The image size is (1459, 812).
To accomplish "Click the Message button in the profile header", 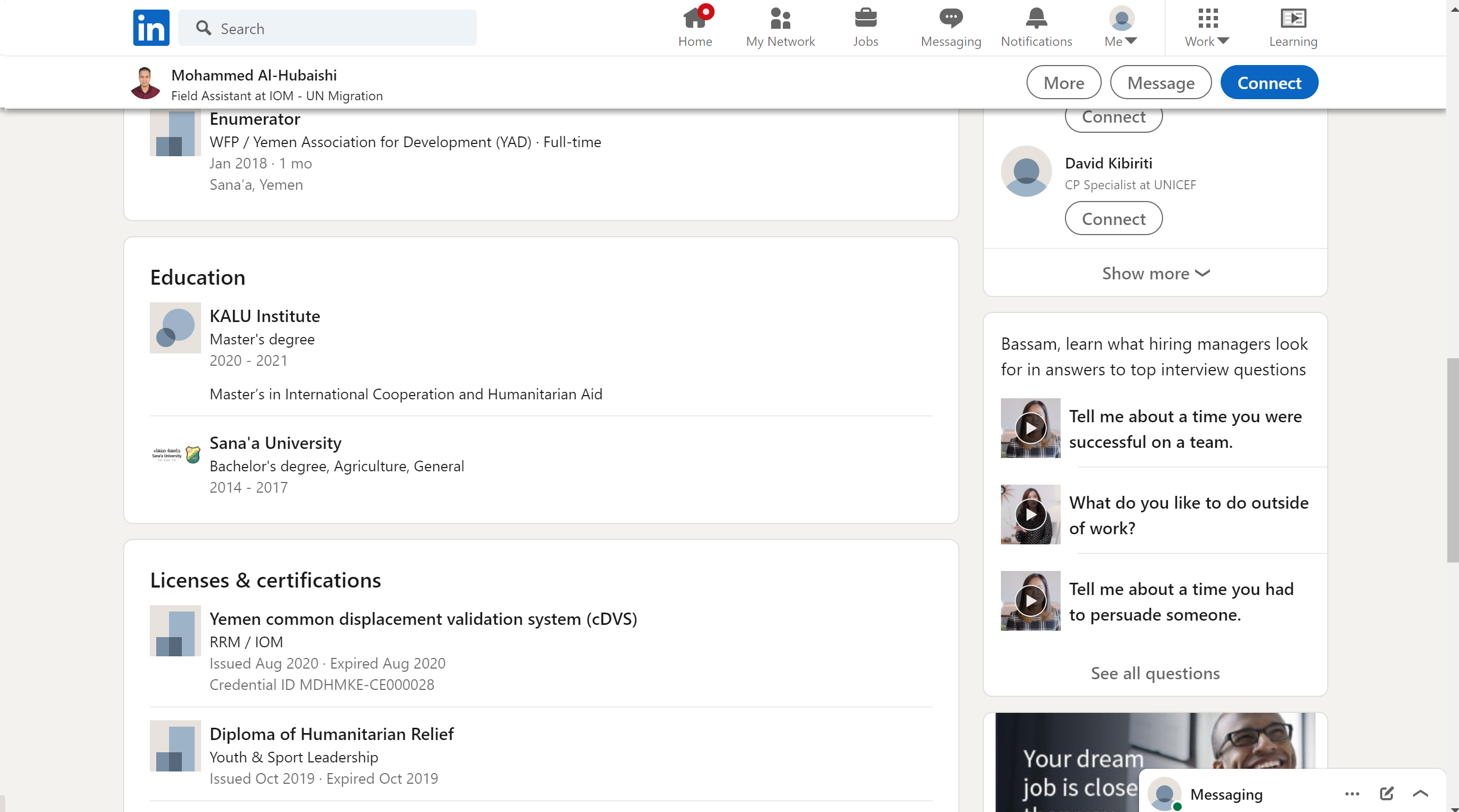I will pyautogui.click(x=1160, y=83).
